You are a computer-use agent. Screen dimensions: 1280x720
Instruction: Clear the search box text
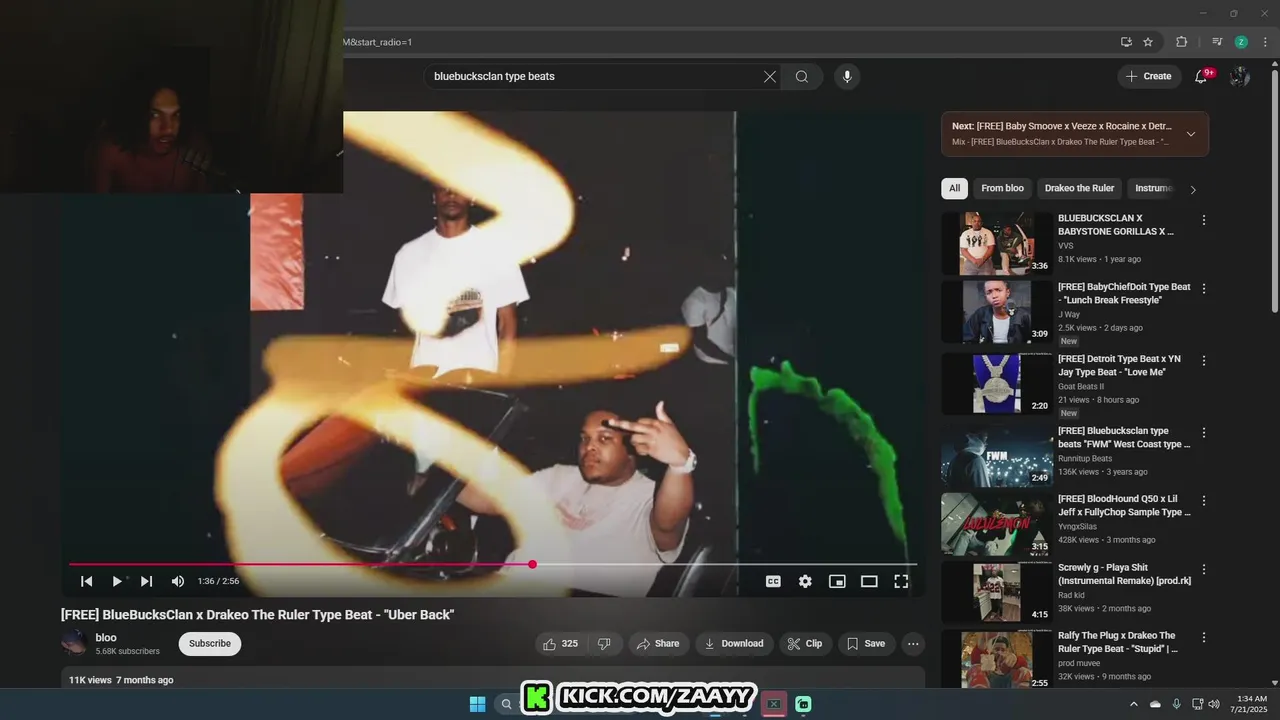(770, 77)
